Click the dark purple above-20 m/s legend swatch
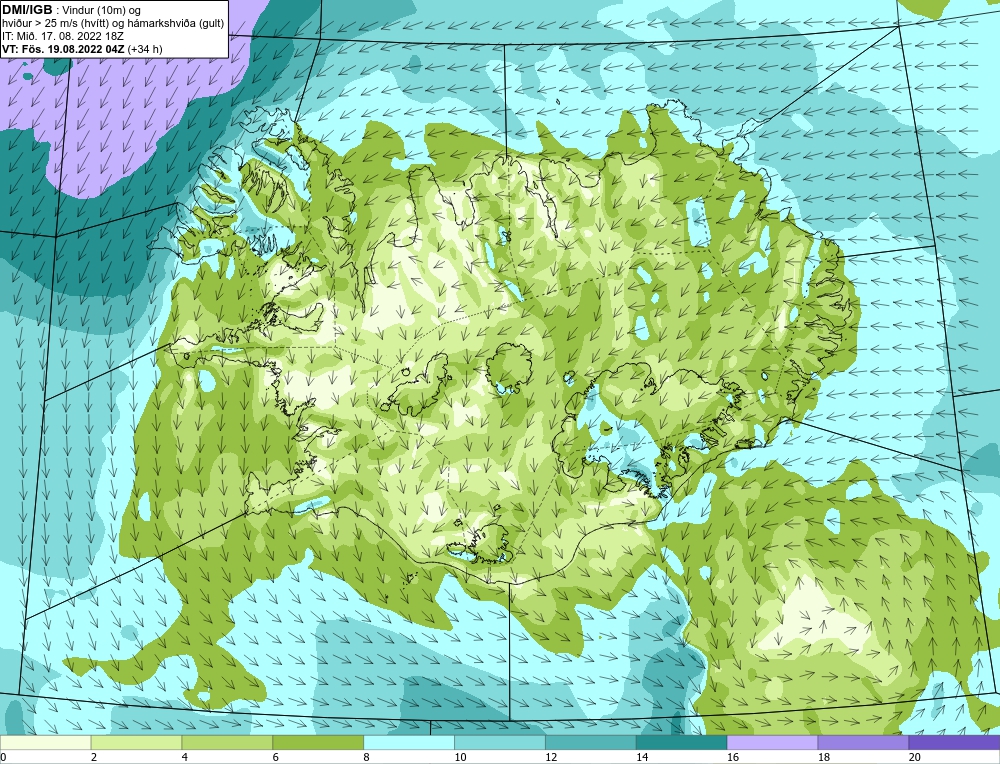 [954, 743]
